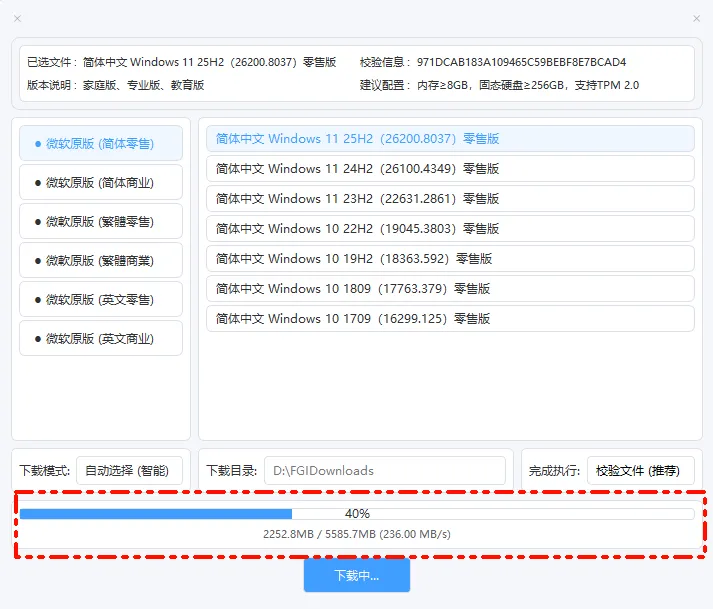Choose Windows 11 23H2 (22631.2861) 零售版

tap(450, 199)
